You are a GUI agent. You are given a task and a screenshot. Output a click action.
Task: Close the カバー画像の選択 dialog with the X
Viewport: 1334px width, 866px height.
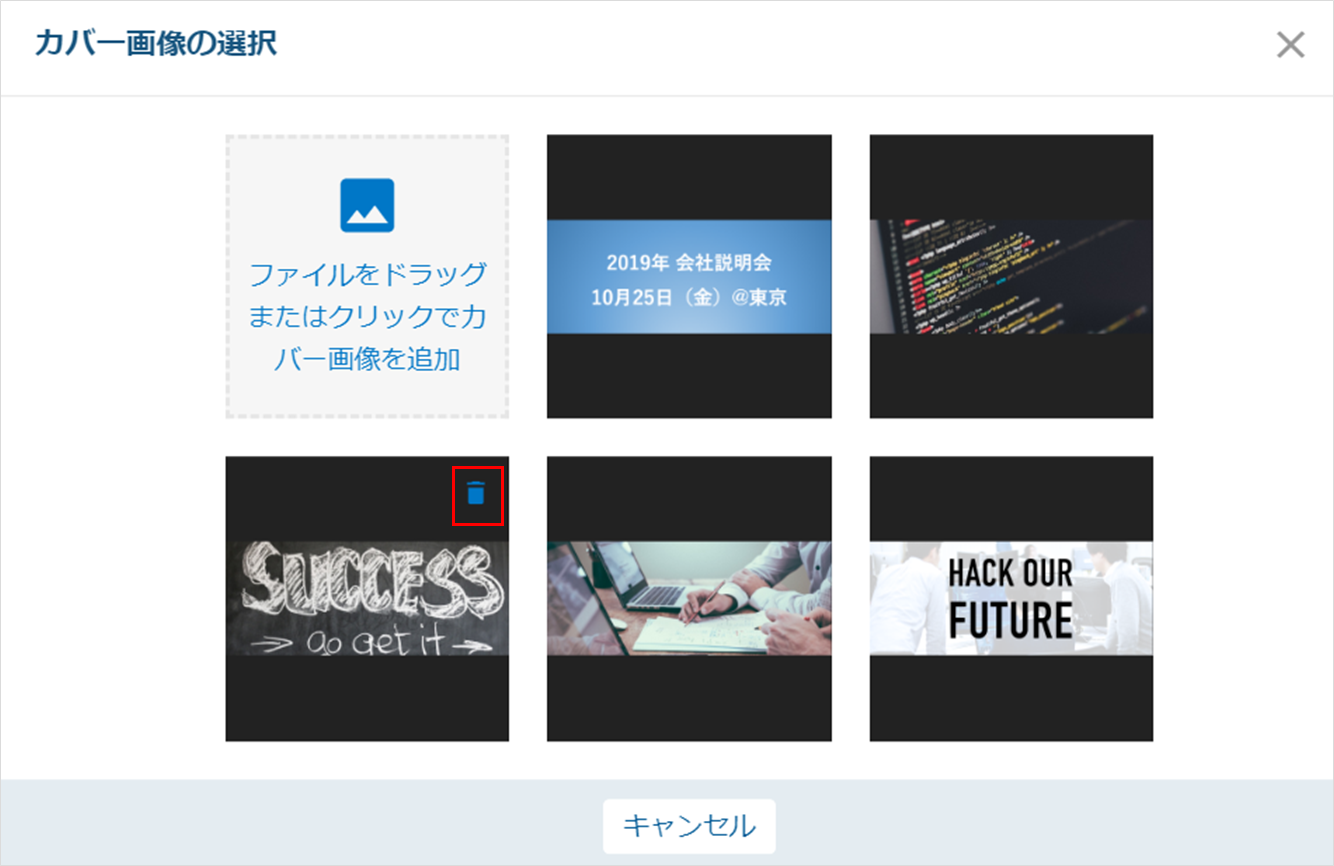click(x=1290, y=45)
